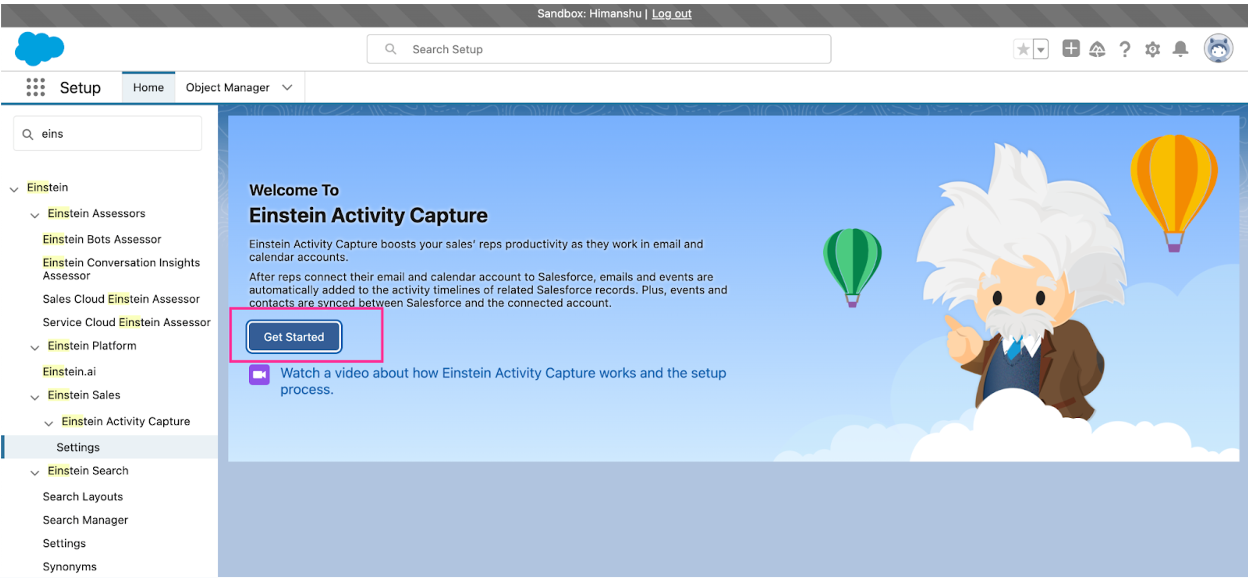Open the favorites list dropdown arrow
This screenshot has height=578, width=1248.
(x=1040, y=49)
